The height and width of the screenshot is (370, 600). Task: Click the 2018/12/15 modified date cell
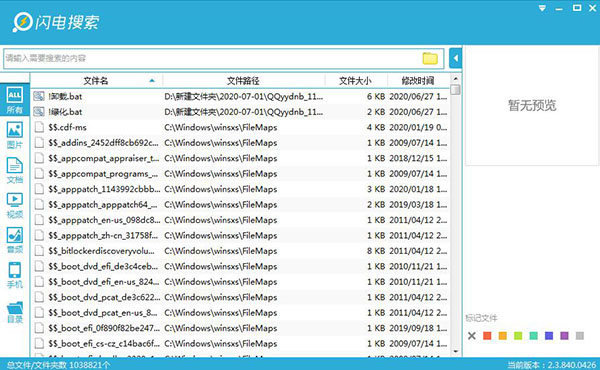click(x=418, y=158)
